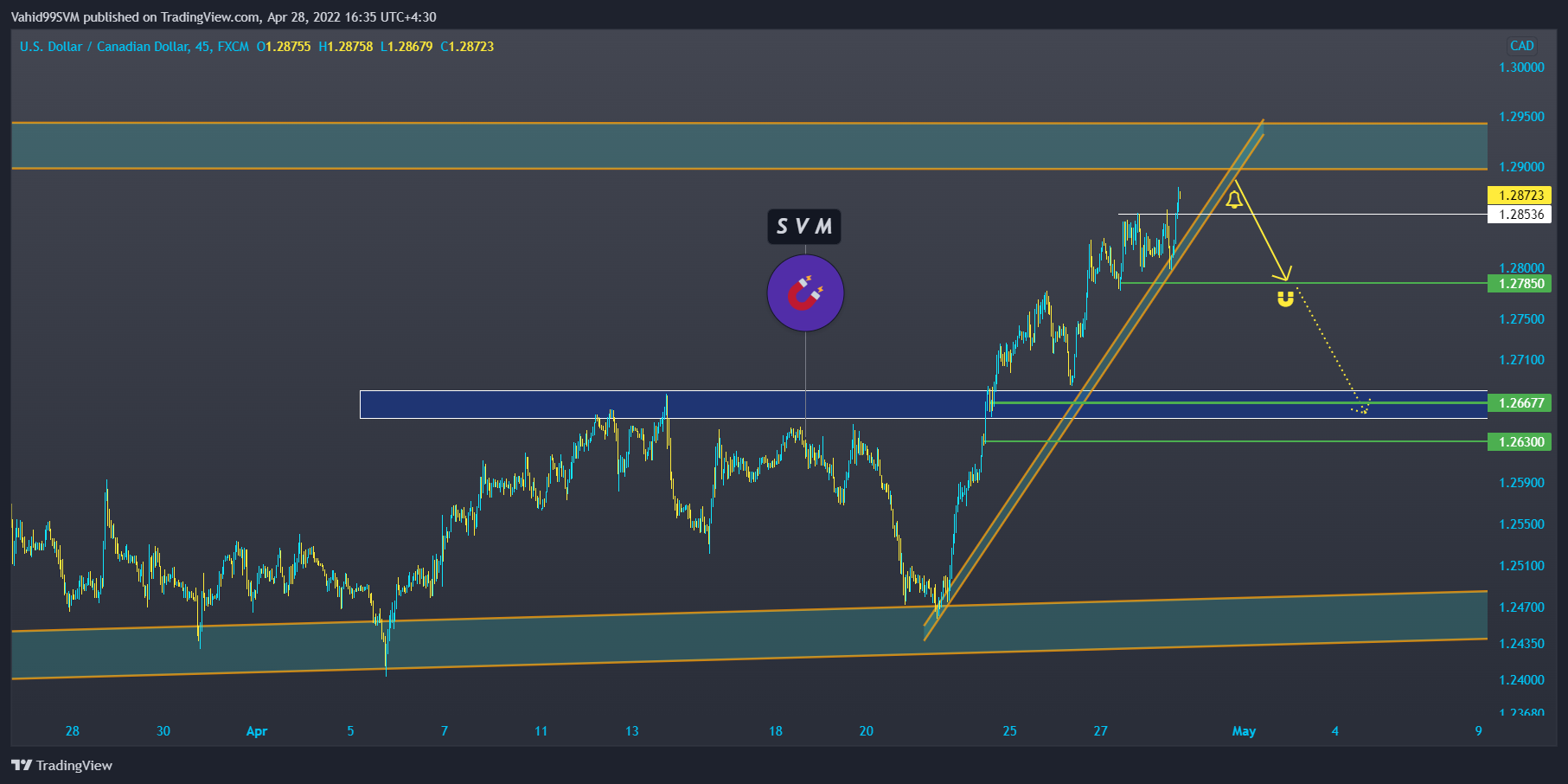Click the low value L1.28679

(406, 47)
